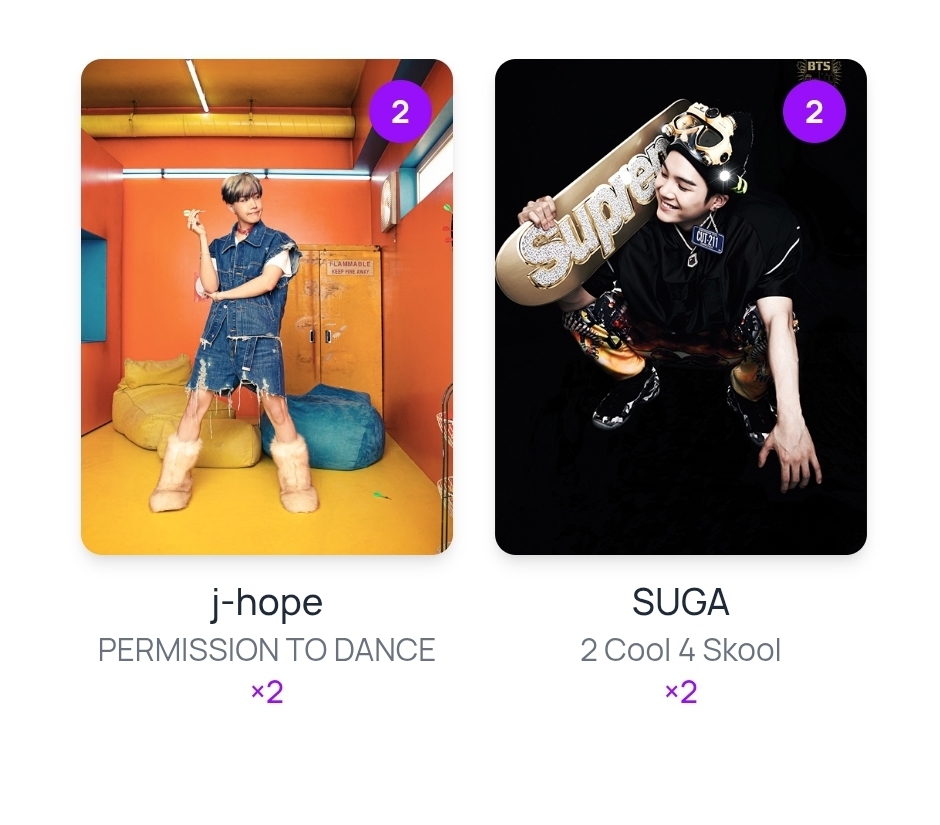Click the ceiling light in j-hope's photo

click(x=197, y=86)
